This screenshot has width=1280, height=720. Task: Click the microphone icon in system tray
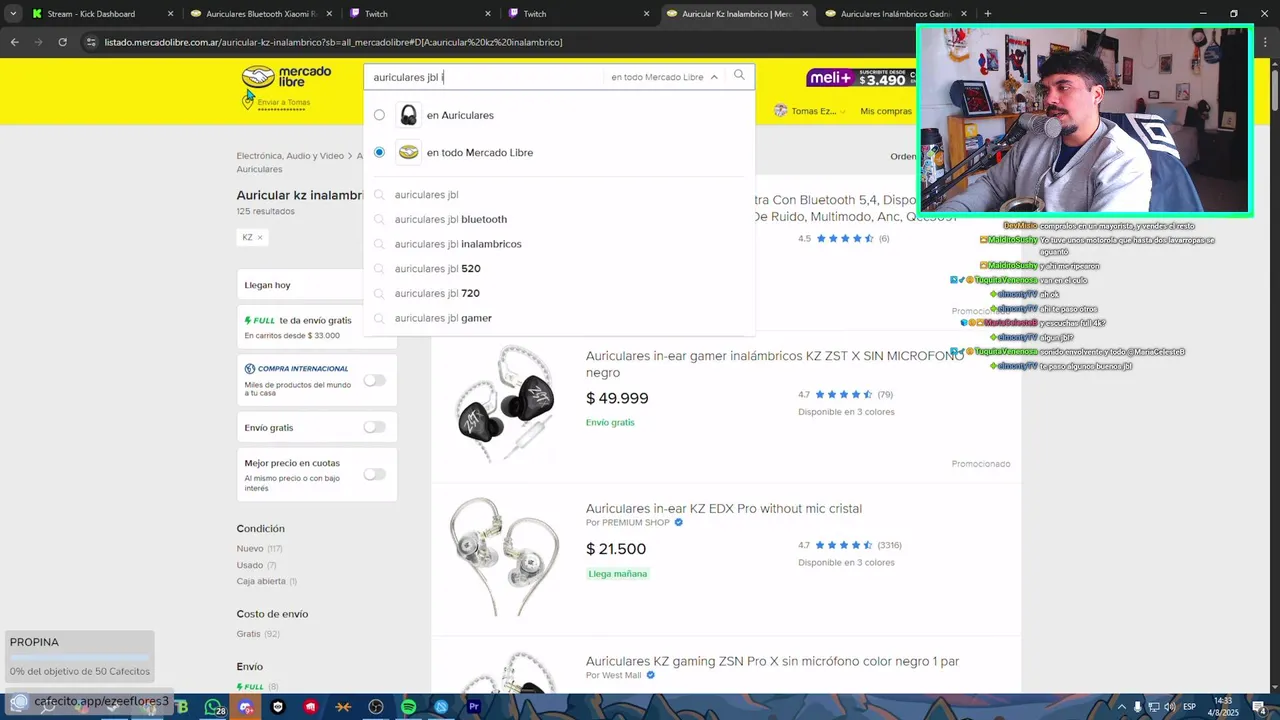pos(1137,707)
